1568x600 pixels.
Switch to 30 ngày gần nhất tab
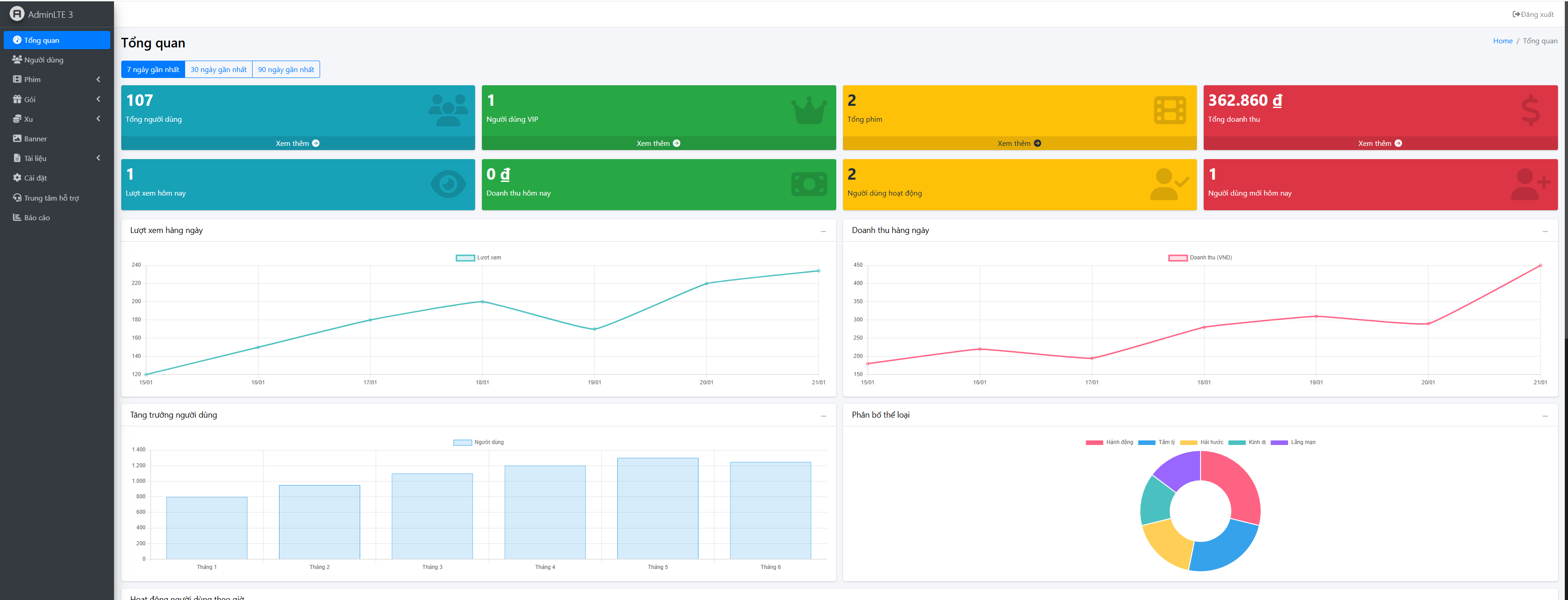(218, 70)
